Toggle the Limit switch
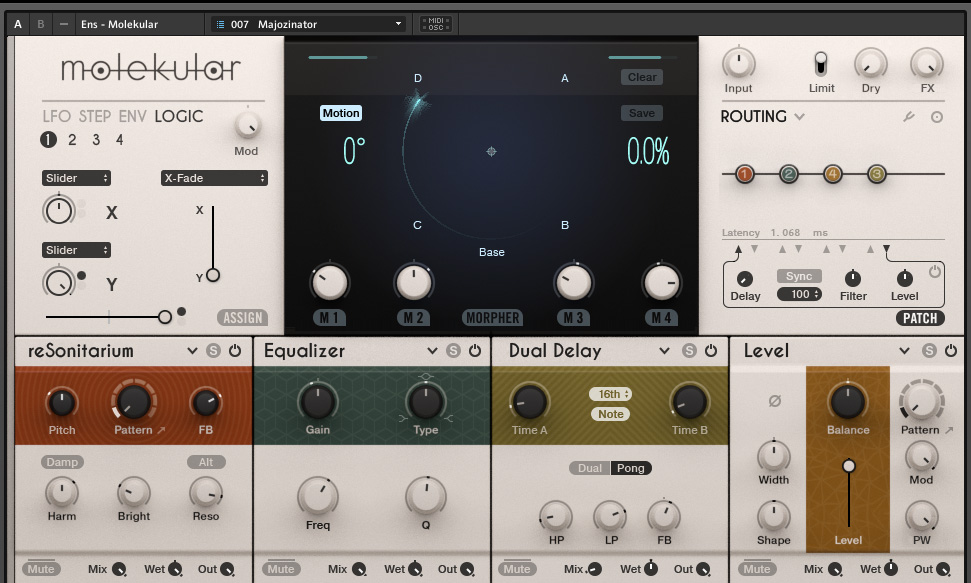 pos(821,64)
